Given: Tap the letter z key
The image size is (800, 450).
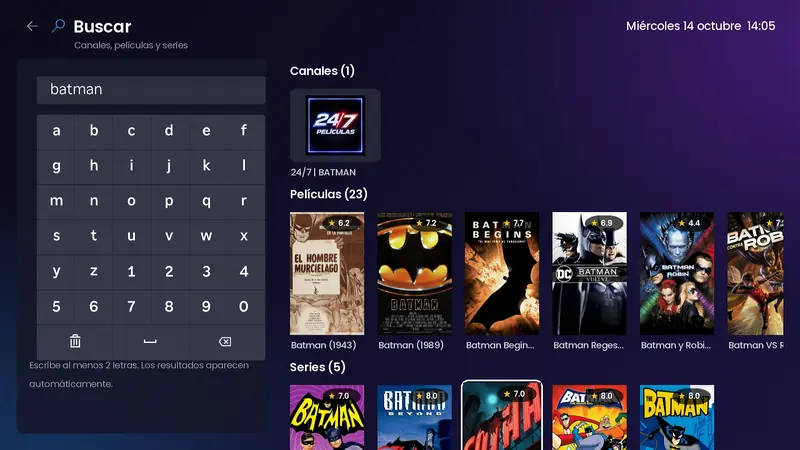Looking at the screenshot, I should click(x=94, y=271).
